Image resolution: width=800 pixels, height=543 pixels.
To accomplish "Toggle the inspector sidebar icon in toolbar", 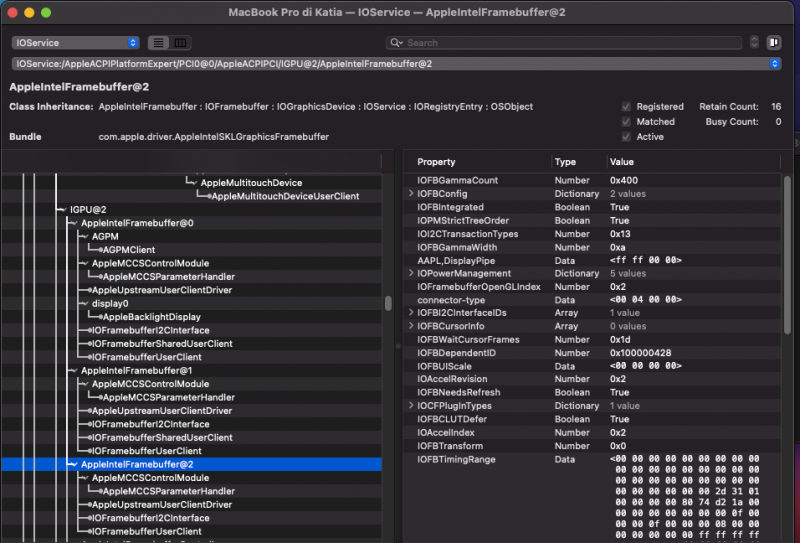I will (x=773, y=43).
